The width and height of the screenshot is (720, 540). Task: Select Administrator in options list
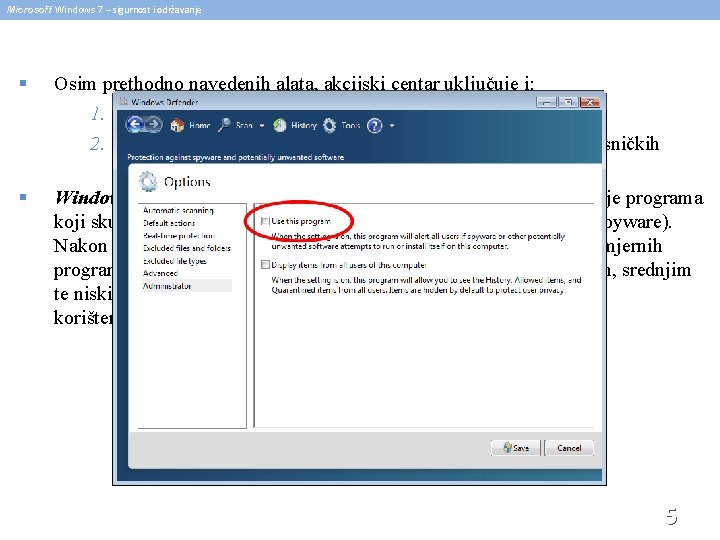click(187, 286)
